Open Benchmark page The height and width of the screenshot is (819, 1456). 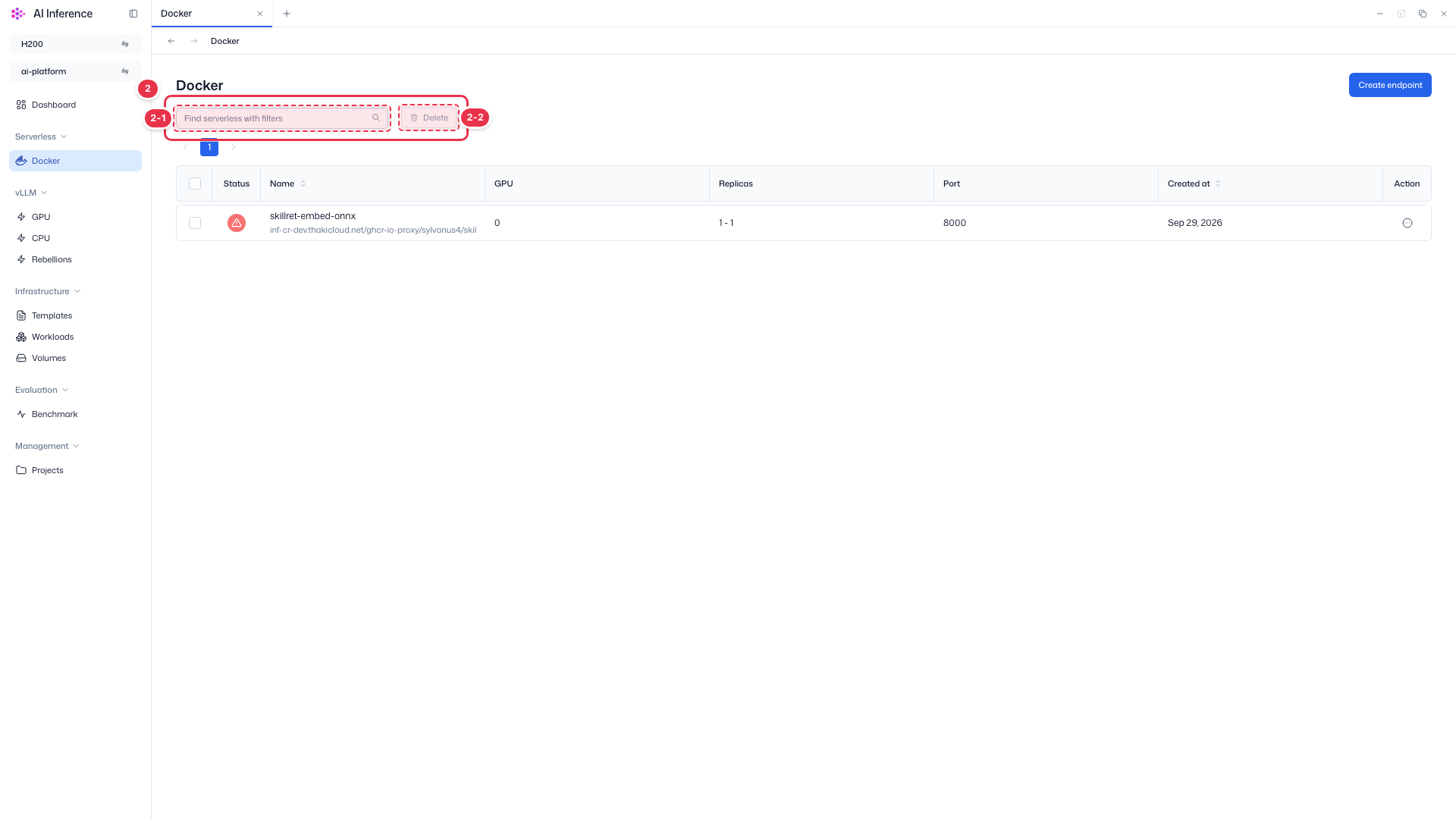[x=75, y=414]
